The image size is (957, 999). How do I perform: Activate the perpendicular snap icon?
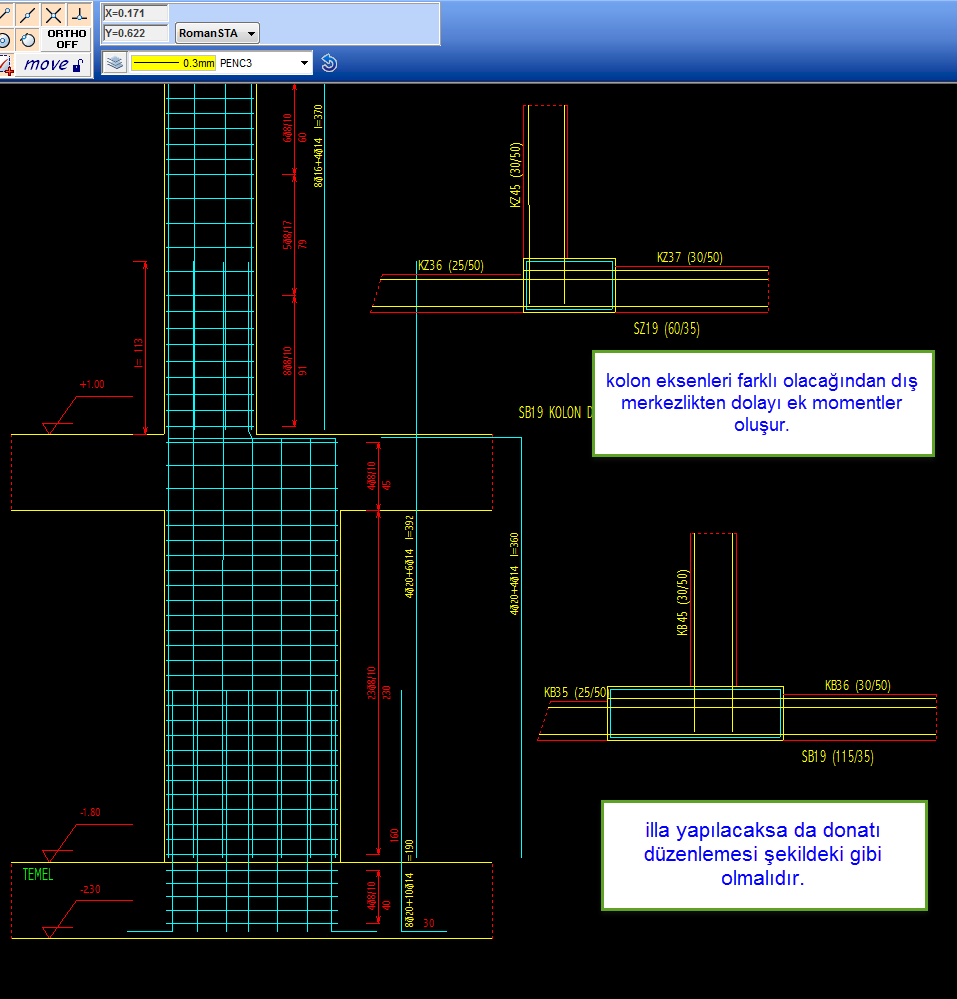pos(79,14)
